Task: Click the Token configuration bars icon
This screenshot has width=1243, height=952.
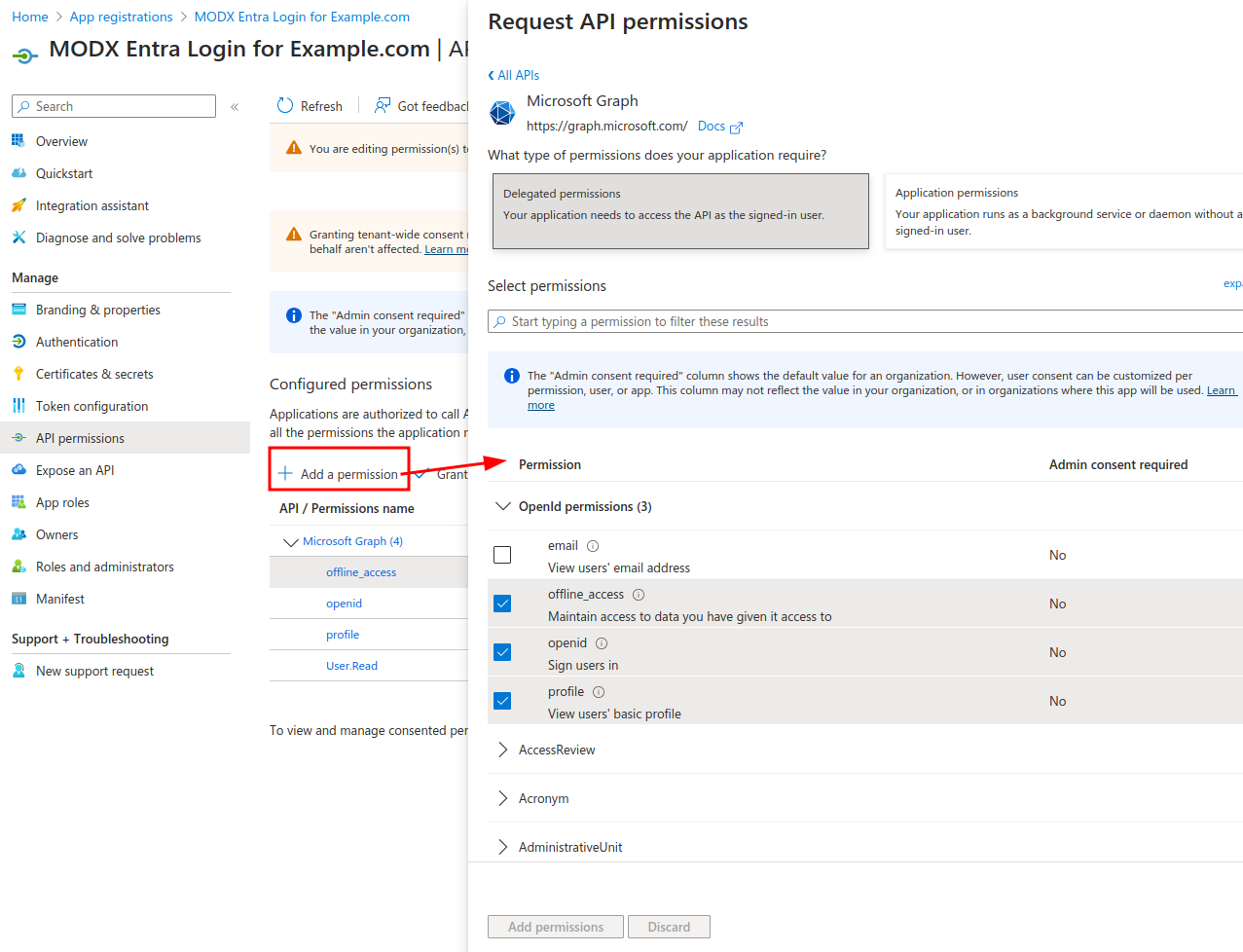Action: [18, 406]
